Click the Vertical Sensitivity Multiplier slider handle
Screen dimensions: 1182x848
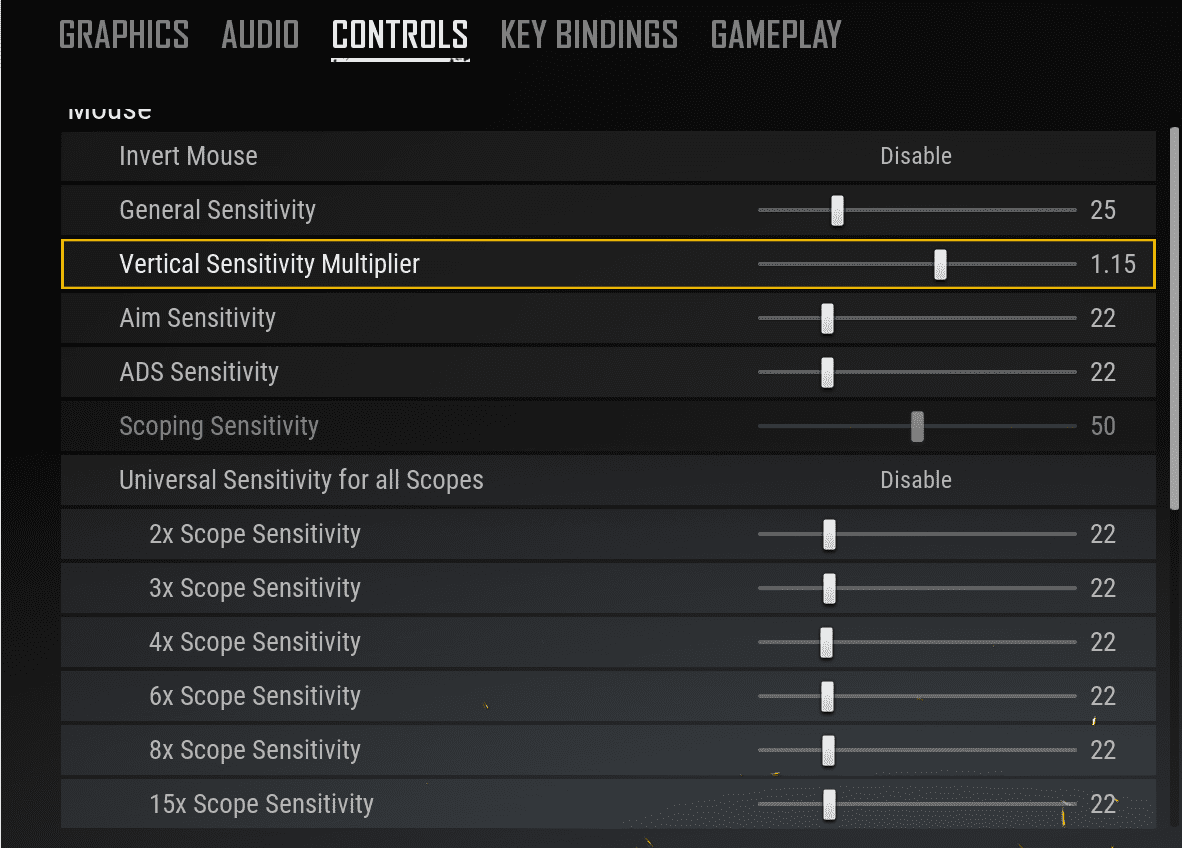940,264
